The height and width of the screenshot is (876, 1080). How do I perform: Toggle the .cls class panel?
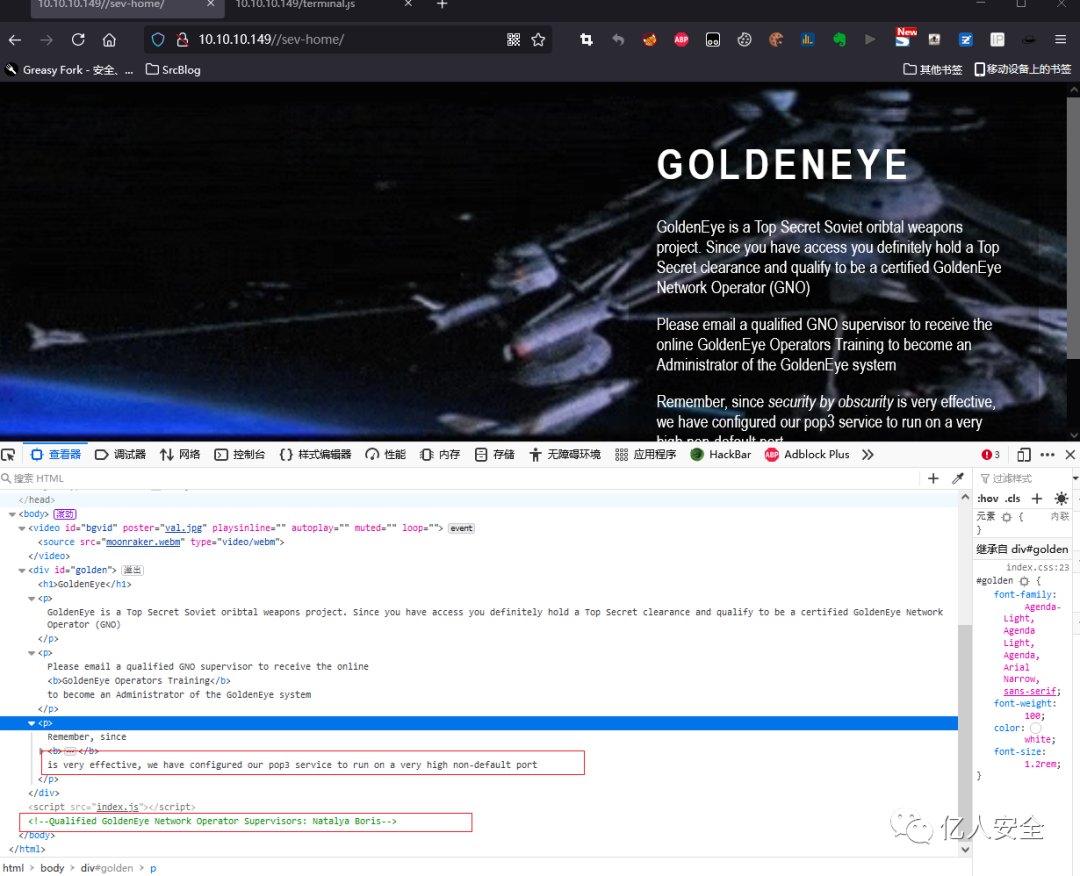1012,499
